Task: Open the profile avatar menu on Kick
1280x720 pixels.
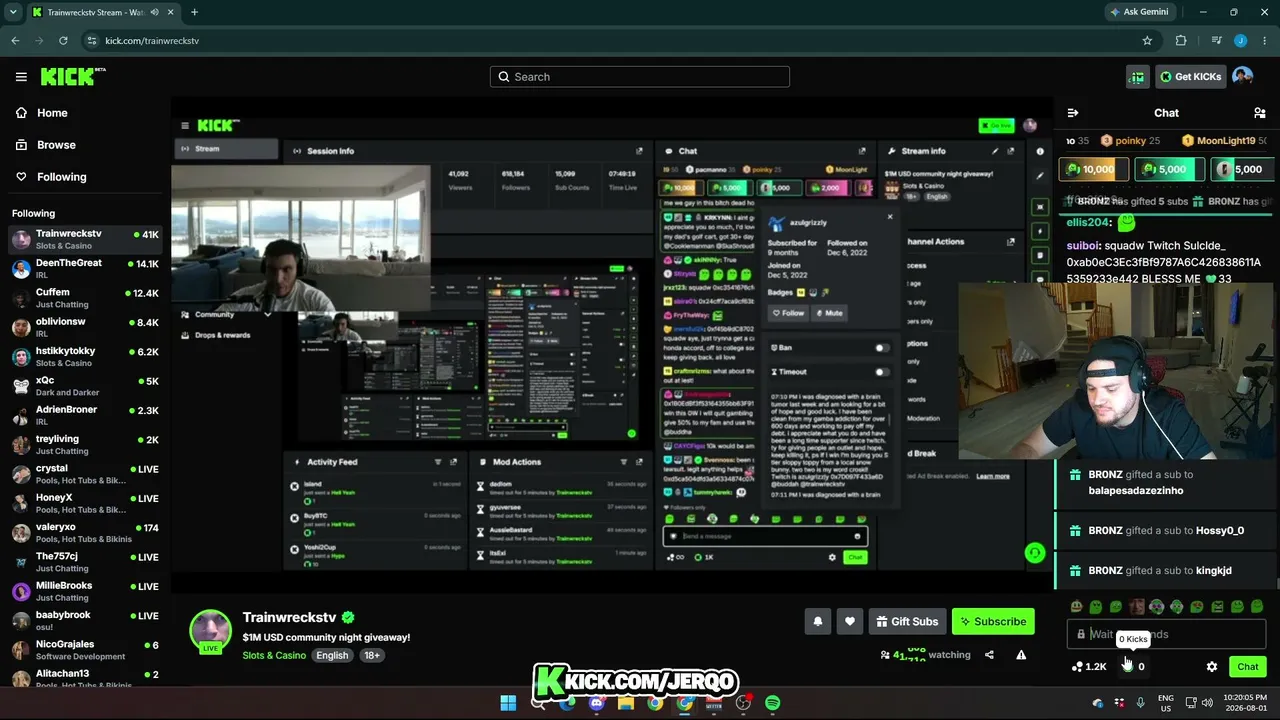Action: [1243, 76]
